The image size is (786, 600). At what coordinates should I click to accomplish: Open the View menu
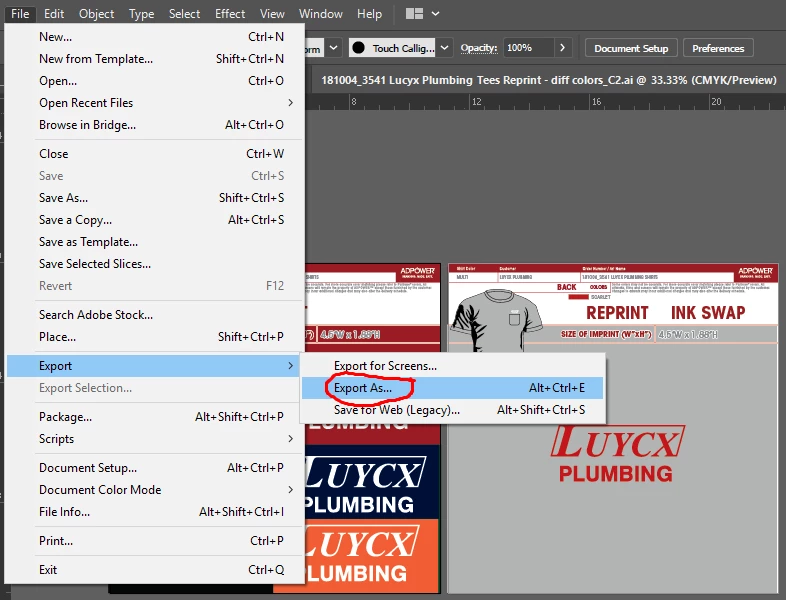click(x=272, y=14)
